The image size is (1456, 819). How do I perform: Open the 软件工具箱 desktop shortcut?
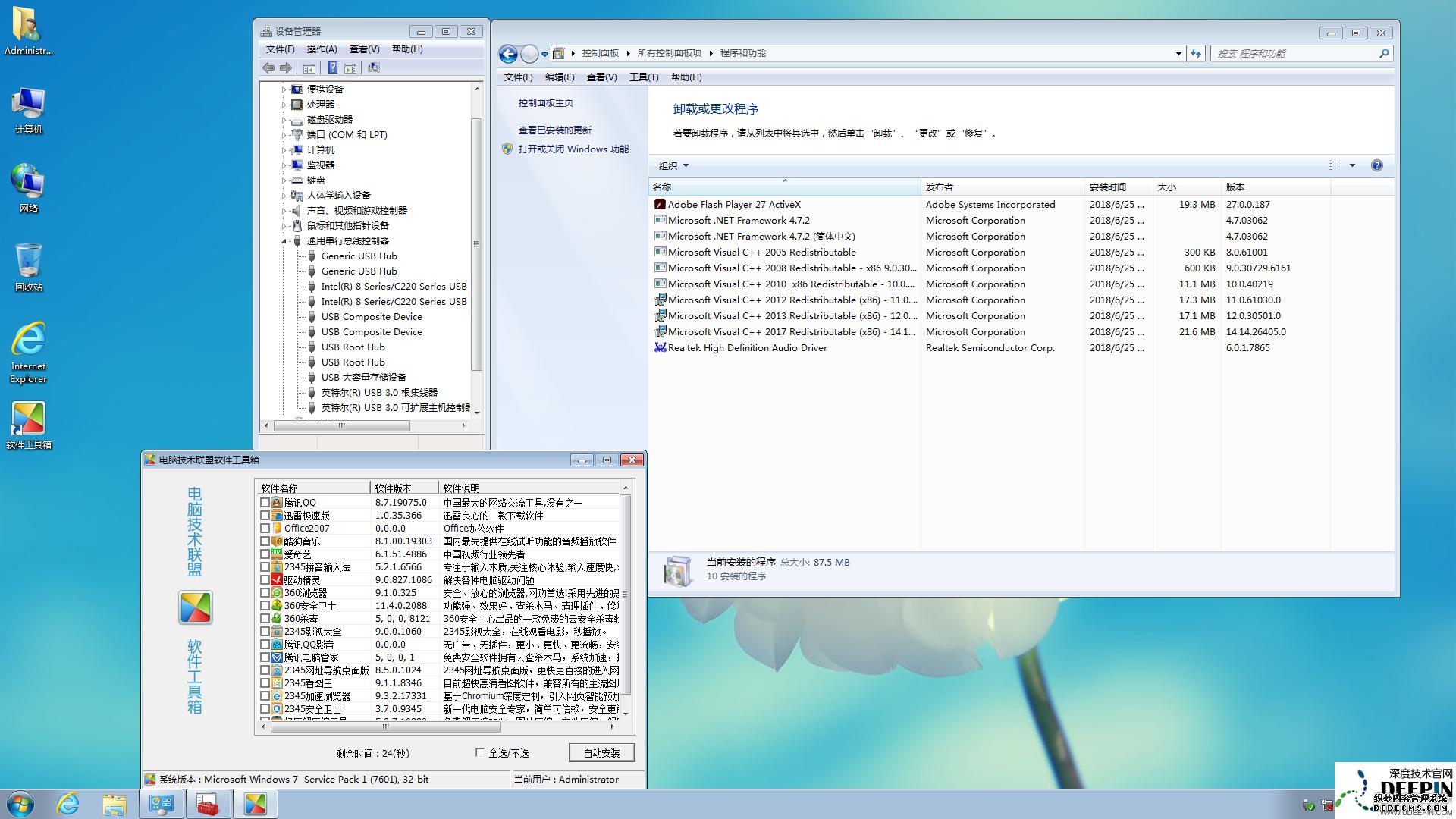point(29,425)
